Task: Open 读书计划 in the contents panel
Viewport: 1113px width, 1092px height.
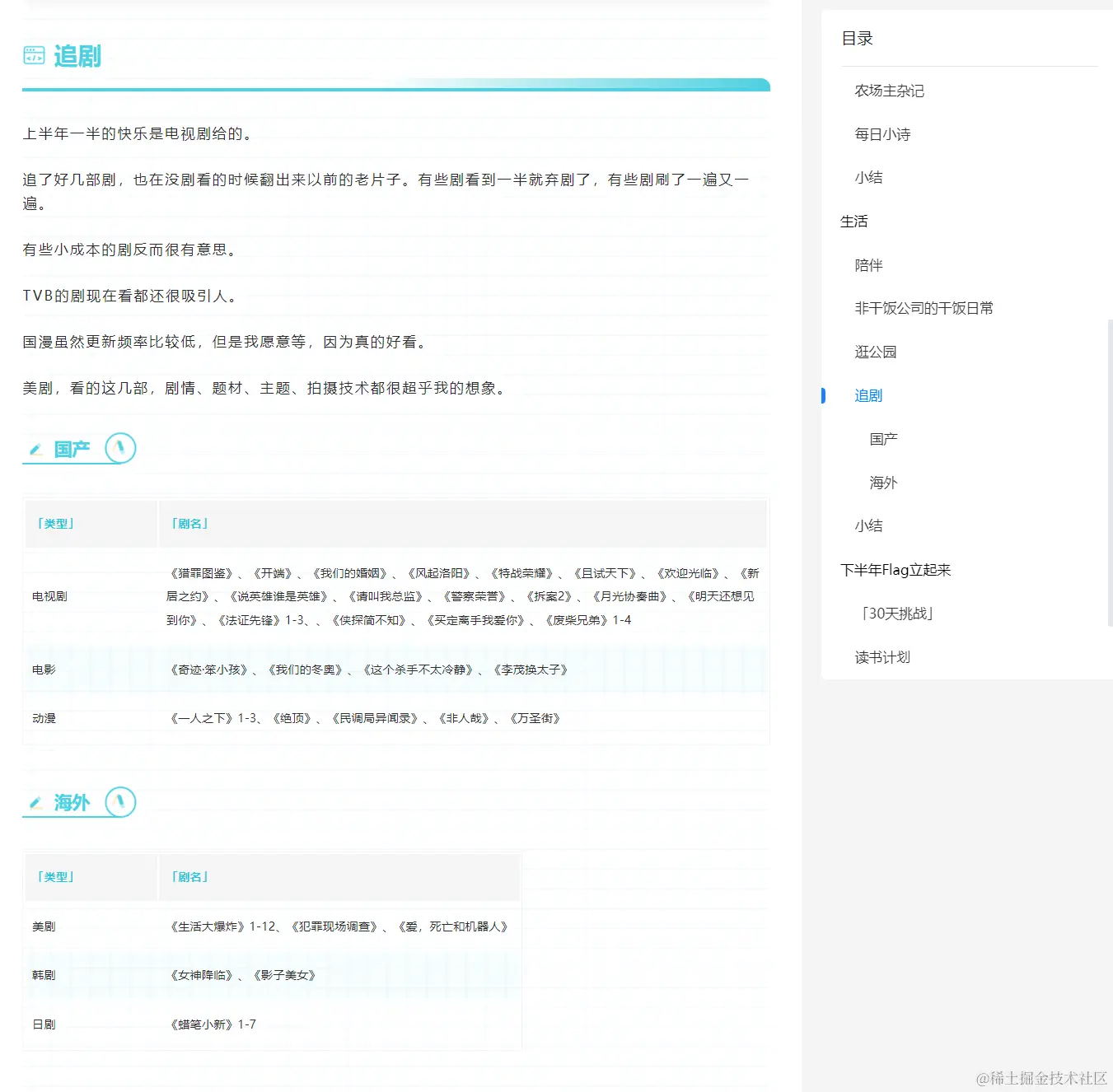Action: pyautogui.click(x=882, y=657)
